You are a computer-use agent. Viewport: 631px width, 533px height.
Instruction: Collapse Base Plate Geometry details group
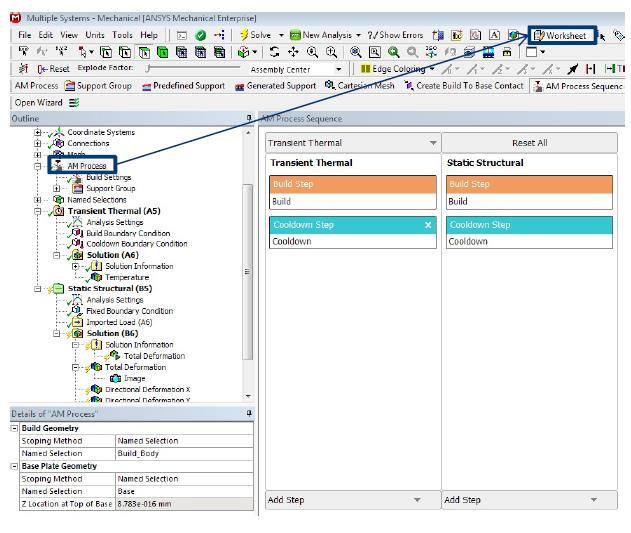coord(14,466)
